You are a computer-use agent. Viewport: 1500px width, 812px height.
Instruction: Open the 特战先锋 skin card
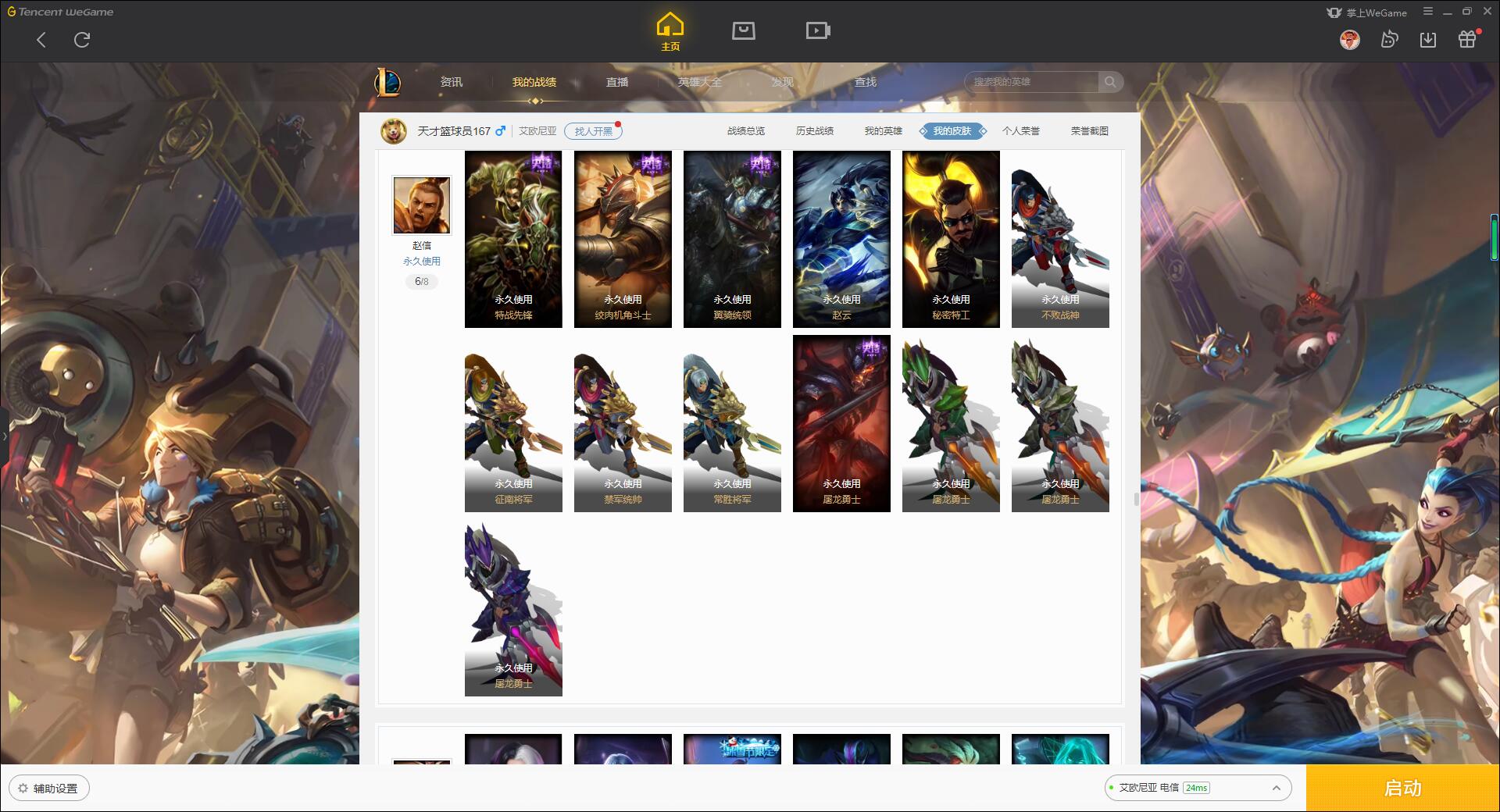[x=513, y=239]
